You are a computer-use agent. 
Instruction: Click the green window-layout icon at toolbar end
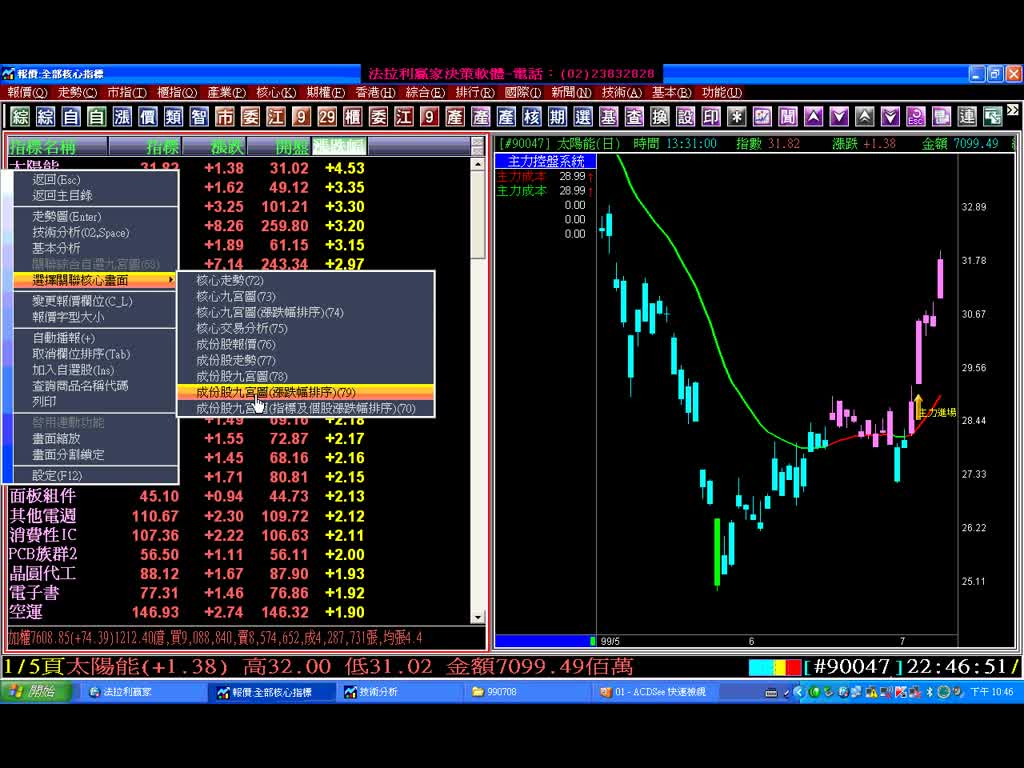[993, 117]
